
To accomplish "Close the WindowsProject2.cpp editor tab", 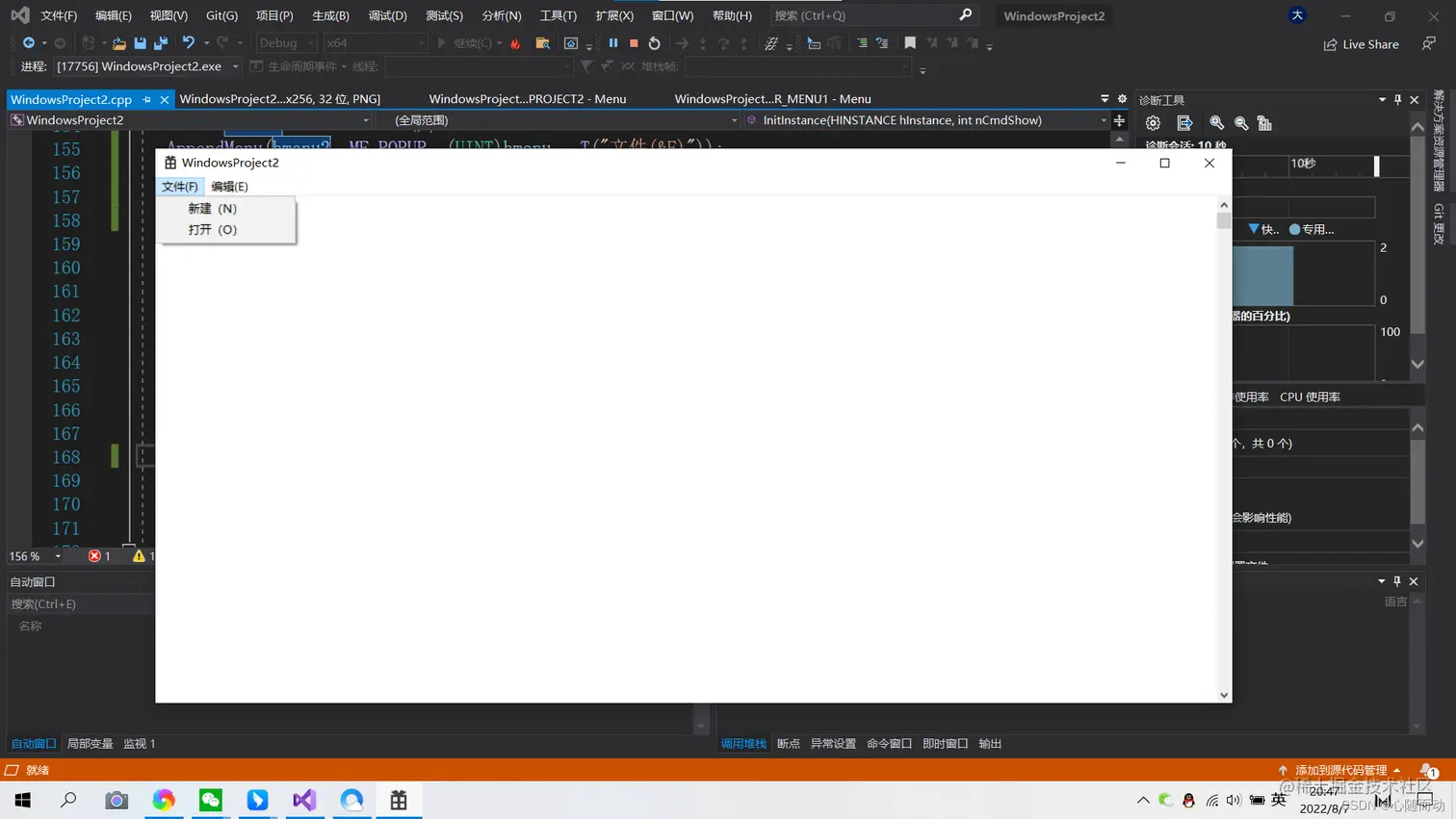I will pos(165,99).
